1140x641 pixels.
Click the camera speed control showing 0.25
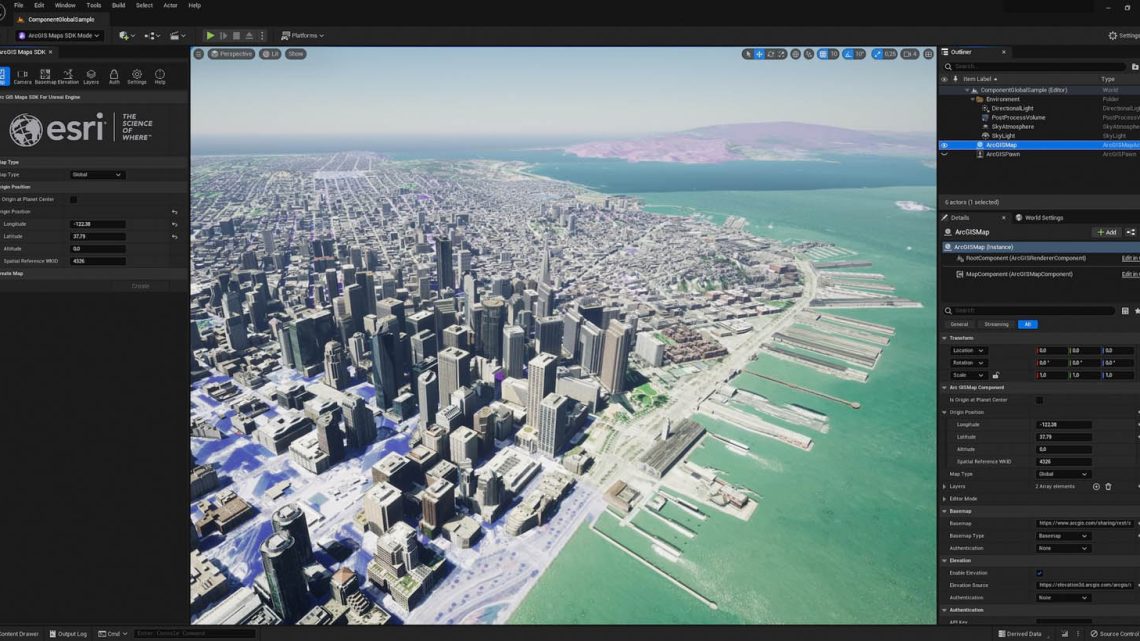[x=885, y=52]
